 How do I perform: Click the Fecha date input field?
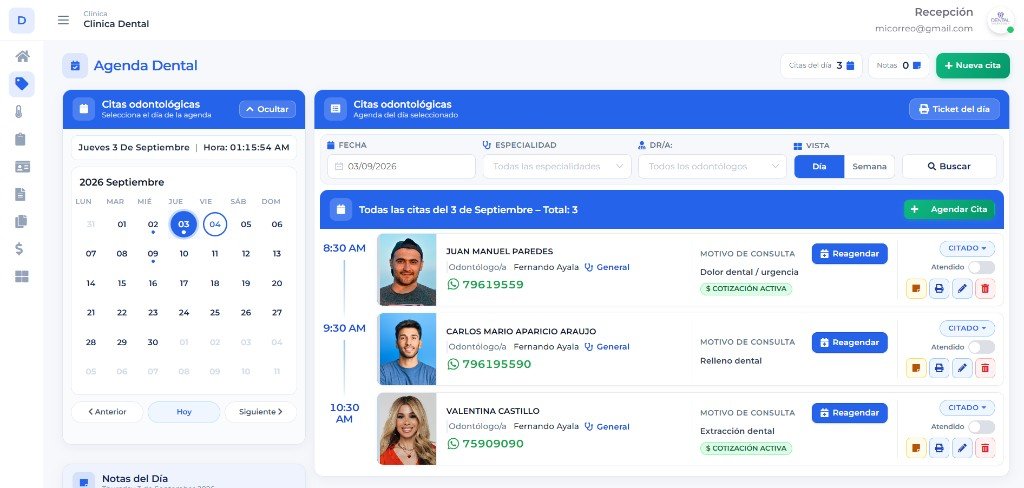pyautogui.click(x=401, y=166)
